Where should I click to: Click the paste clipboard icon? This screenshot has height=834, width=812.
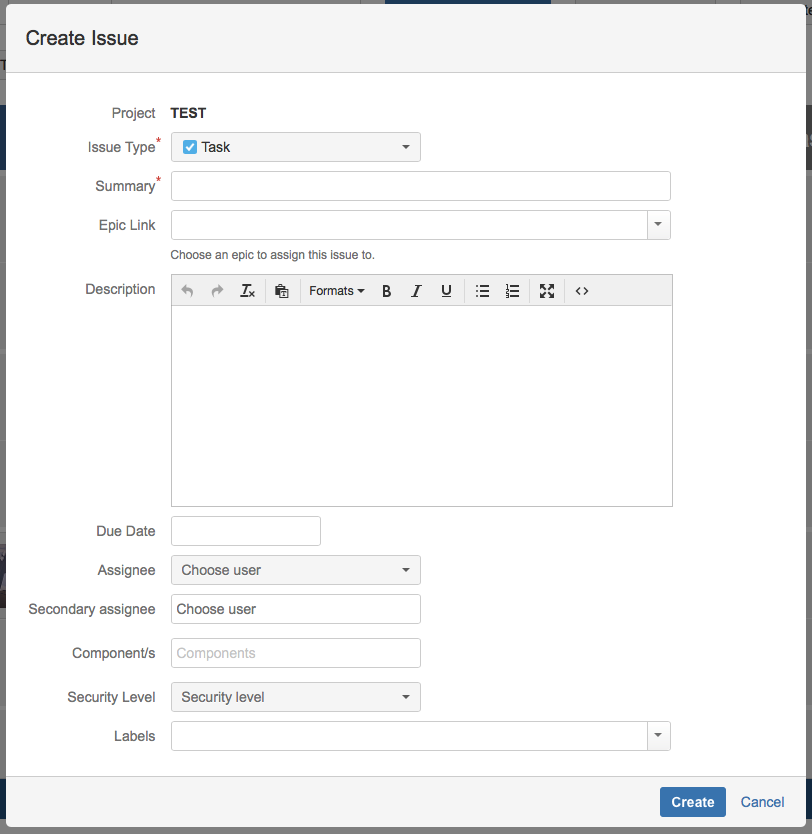pos(282,291)
